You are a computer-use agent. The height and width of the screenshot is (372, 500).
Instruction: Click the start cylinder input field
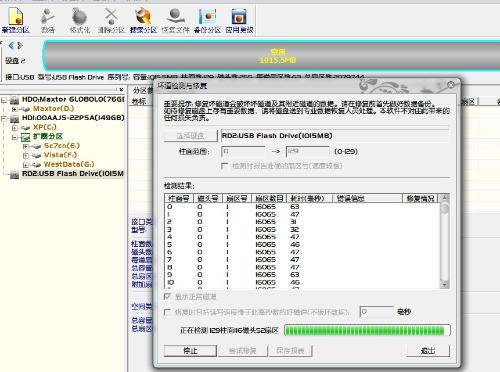click(243, 152)
